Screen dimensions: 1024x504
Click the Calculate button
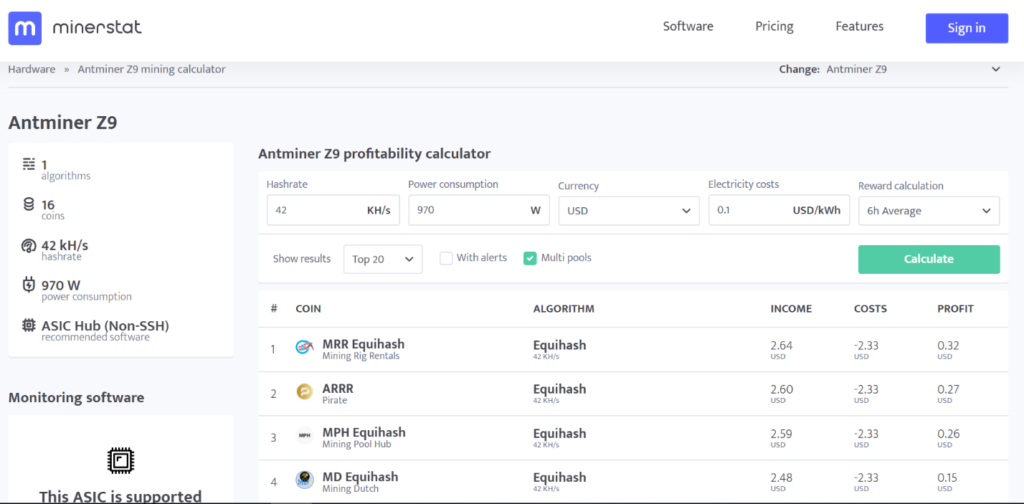[x=929, y=259]
